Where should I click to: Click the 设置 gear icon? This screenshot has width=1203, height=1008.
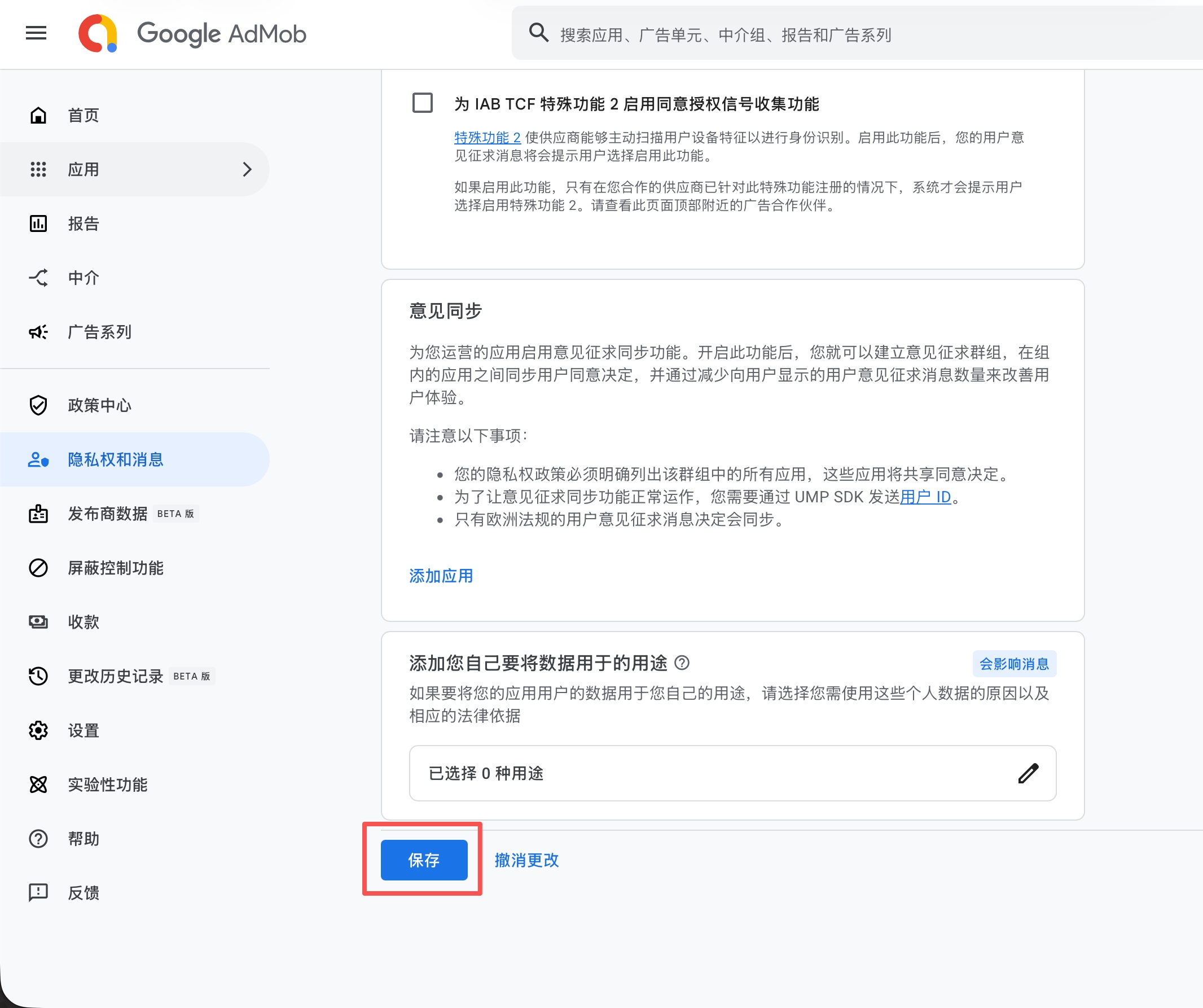click(x=38, y=731)
